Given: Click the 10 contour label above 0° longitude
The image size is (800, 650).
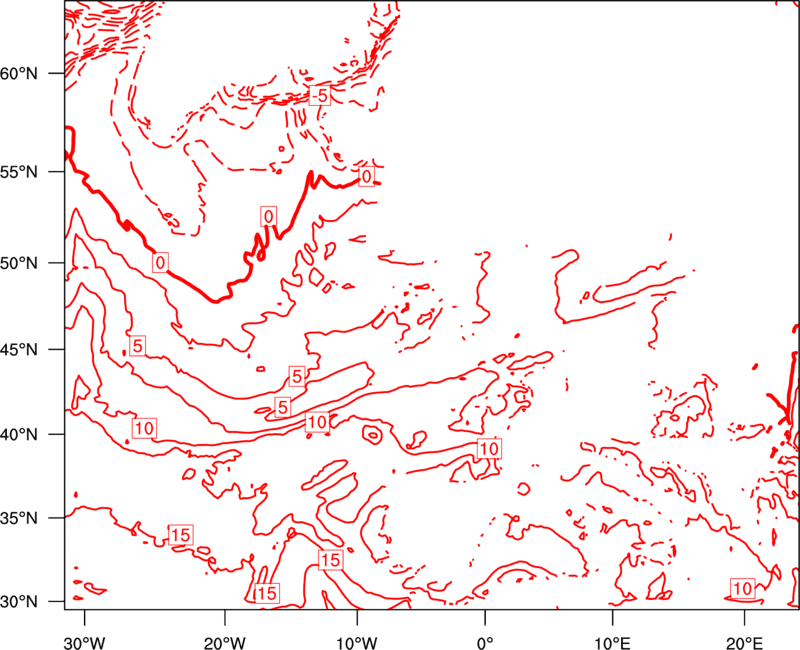Looking at the screenshot, I should (x=489, y=448).
